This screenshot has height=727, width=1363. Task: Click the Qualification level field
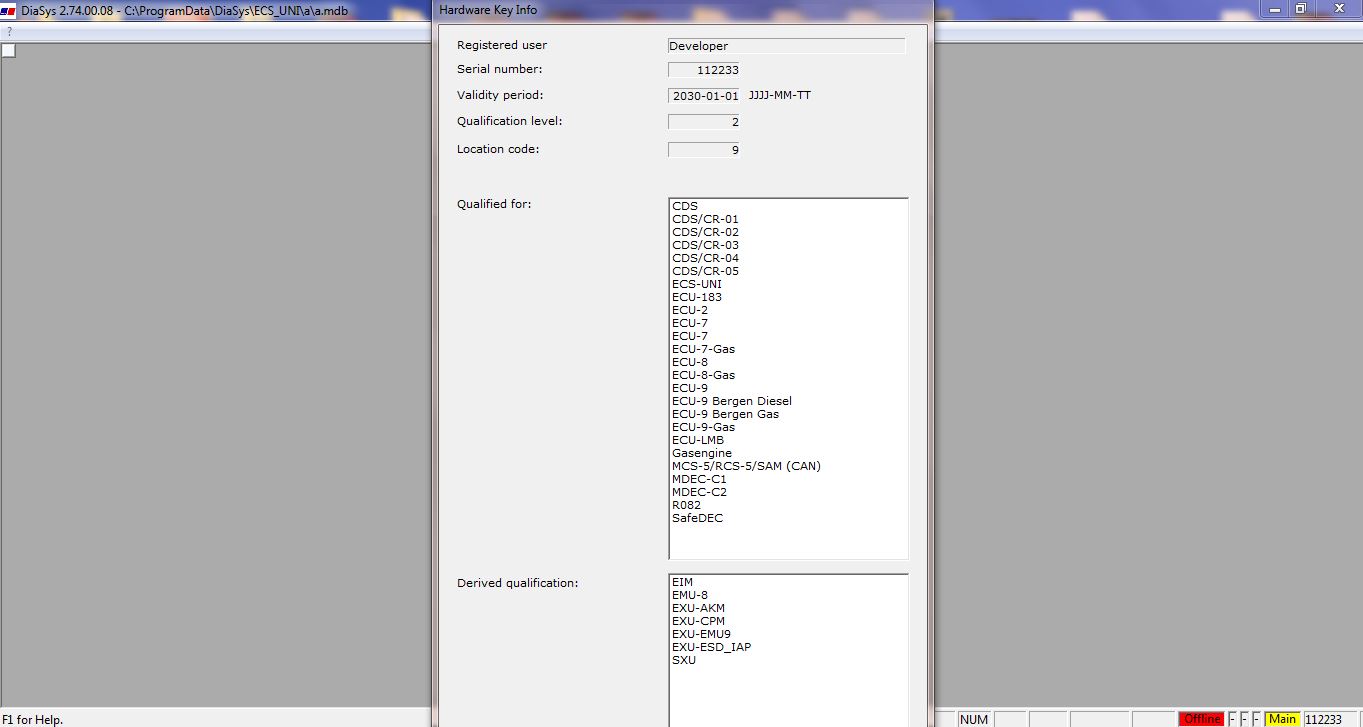coord(704,122)
